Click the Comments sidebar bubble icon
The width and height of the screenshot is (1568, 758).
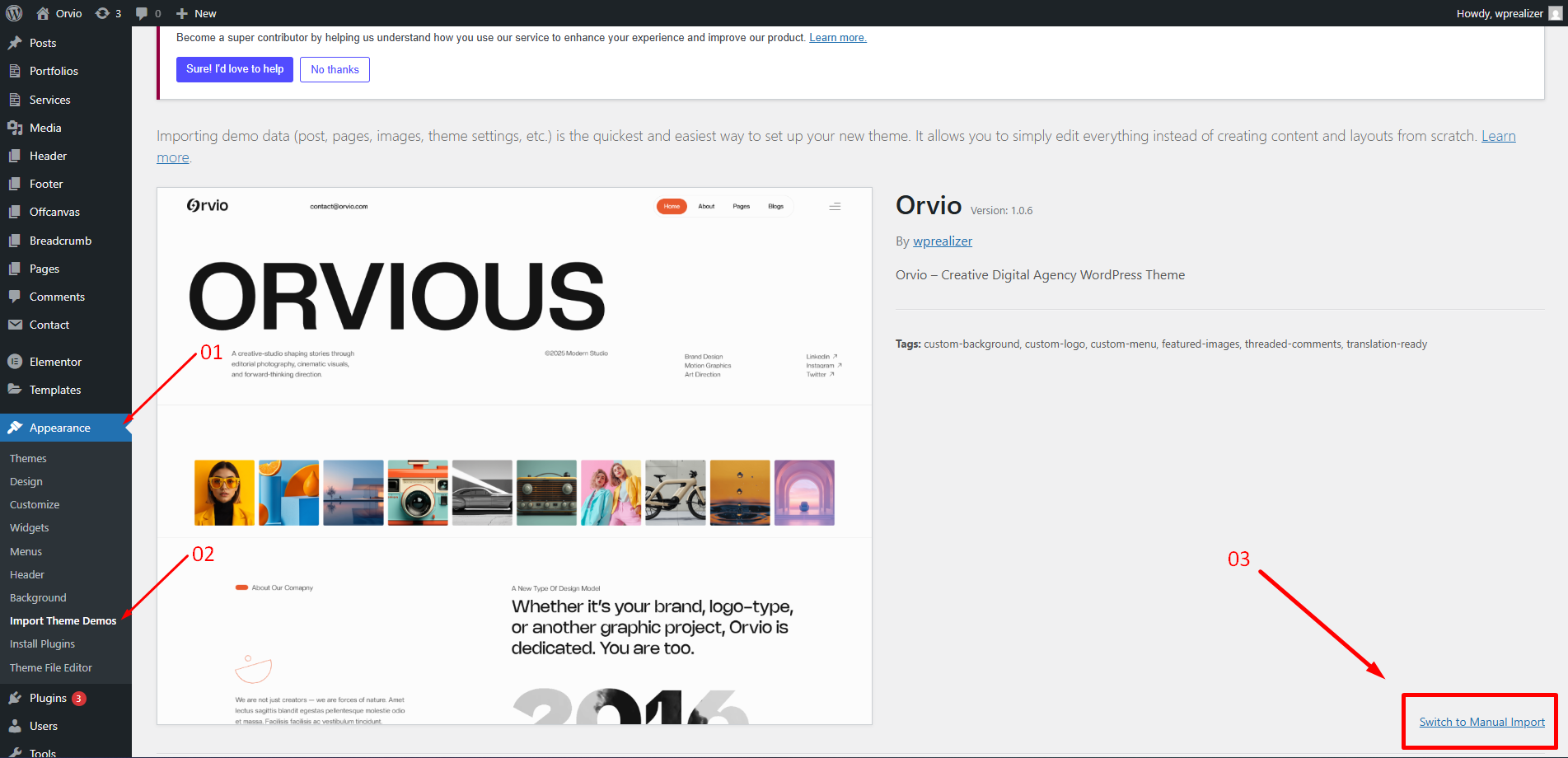[15, 297]
